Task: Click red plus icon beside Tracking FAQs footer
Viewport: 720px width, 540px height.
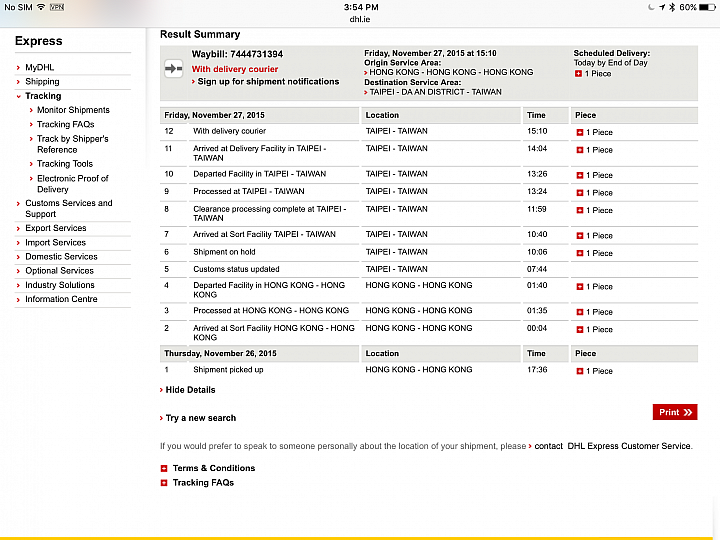Action: 164,483
